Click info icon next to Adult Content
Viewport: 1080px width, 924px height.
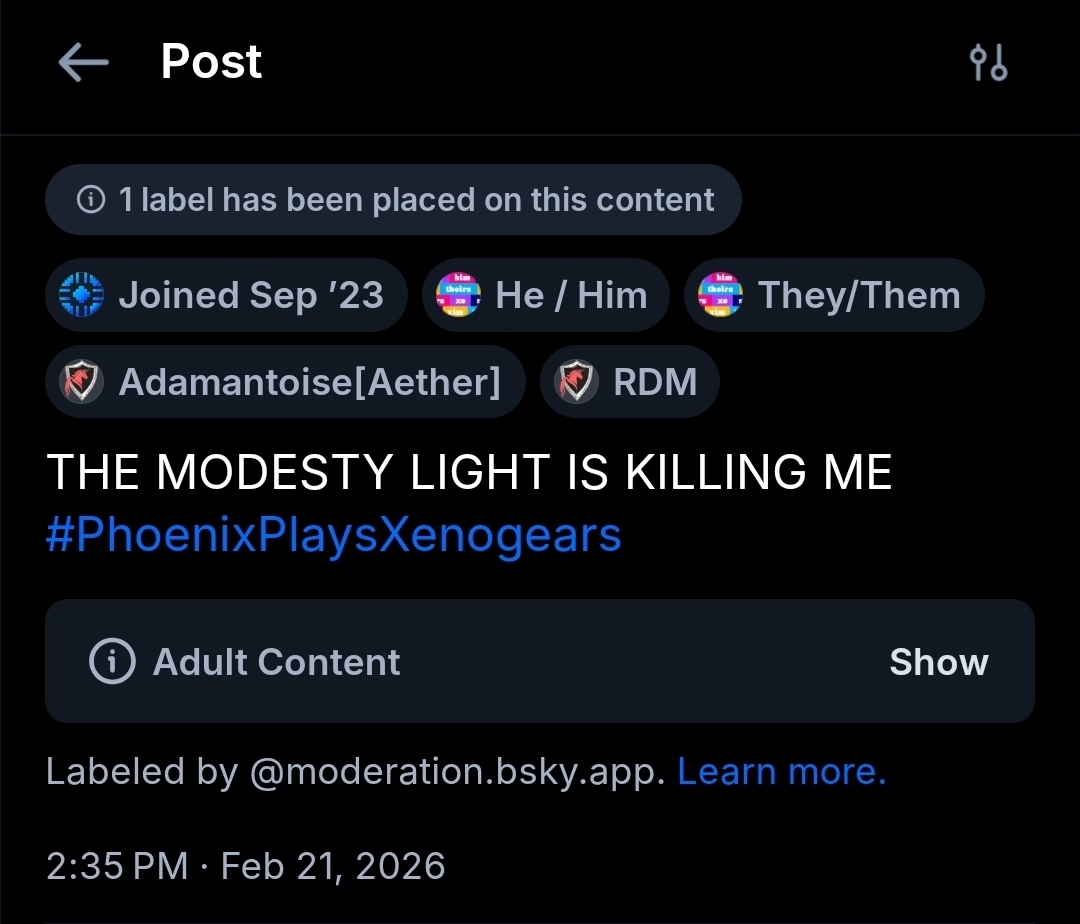112,662
